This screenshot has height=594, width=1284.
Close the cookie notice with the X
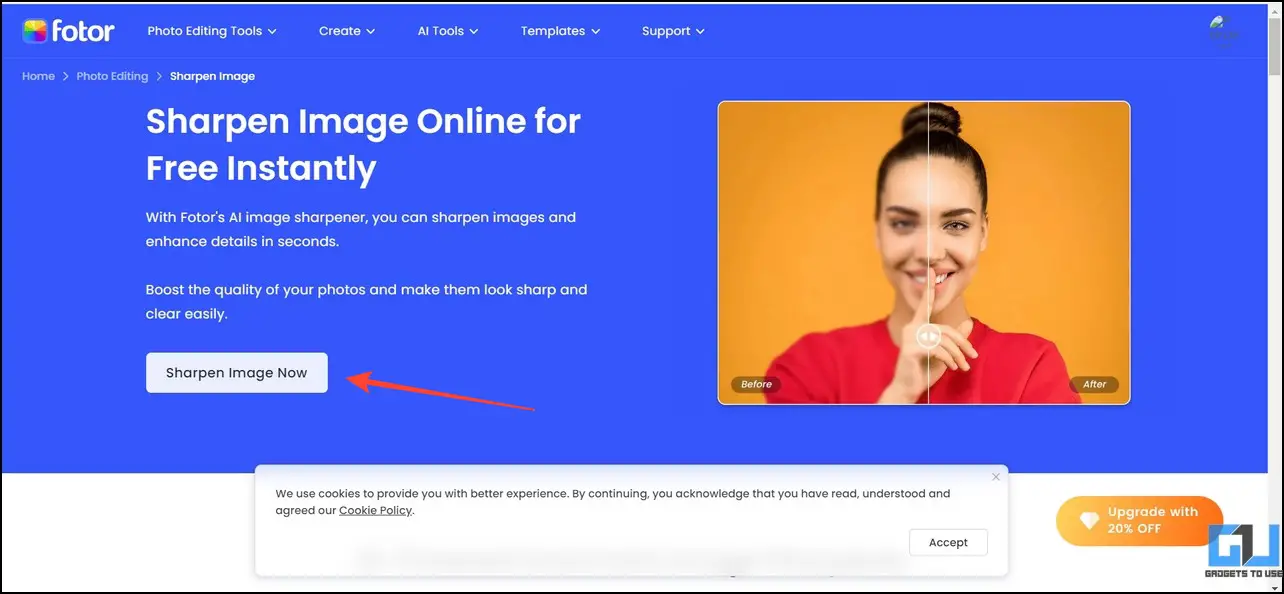[x=995, y=477]
